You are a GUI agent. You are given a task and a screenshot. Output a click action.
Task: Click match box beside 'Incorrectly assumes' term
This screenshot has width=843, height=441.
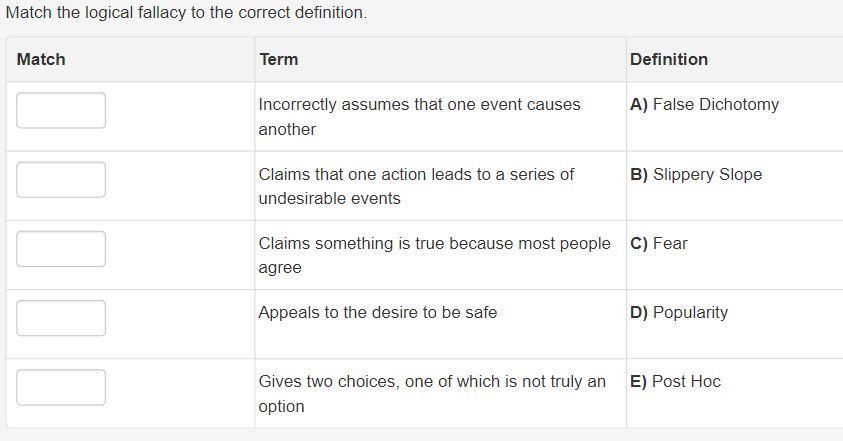(61, 111)
